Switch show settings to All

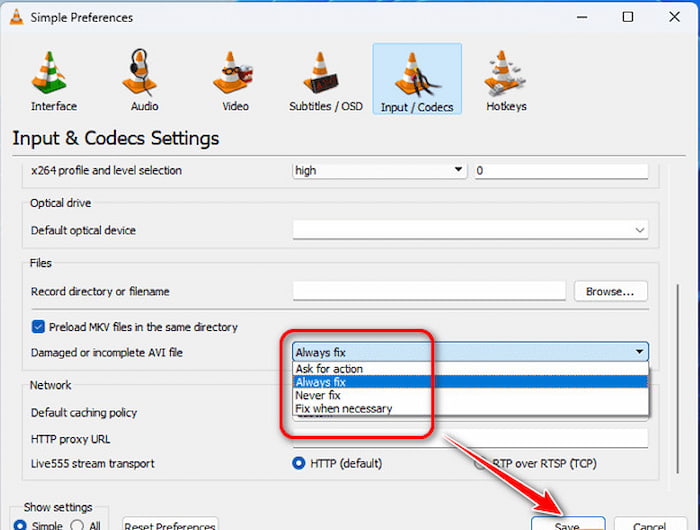(77, 525)
